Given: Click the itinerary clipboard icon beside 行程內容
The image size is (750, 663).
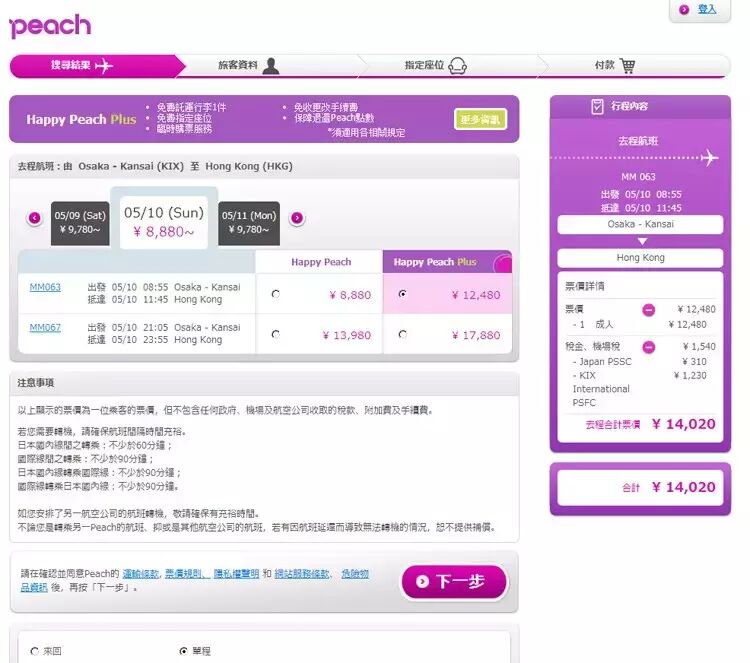Looking at the screenshot, I should (x=597, y=106).
